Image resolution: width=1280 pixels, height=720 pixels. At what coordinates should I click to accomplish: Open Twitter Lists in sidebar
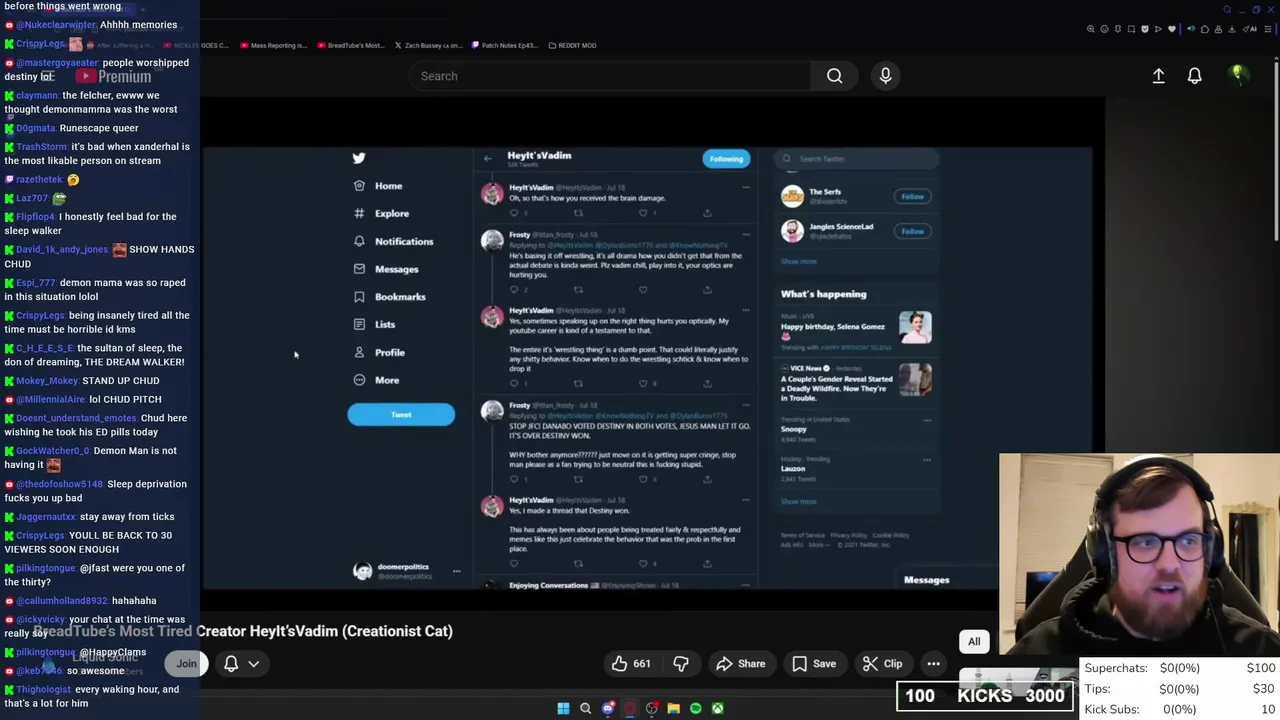click(x=374, y=324)
